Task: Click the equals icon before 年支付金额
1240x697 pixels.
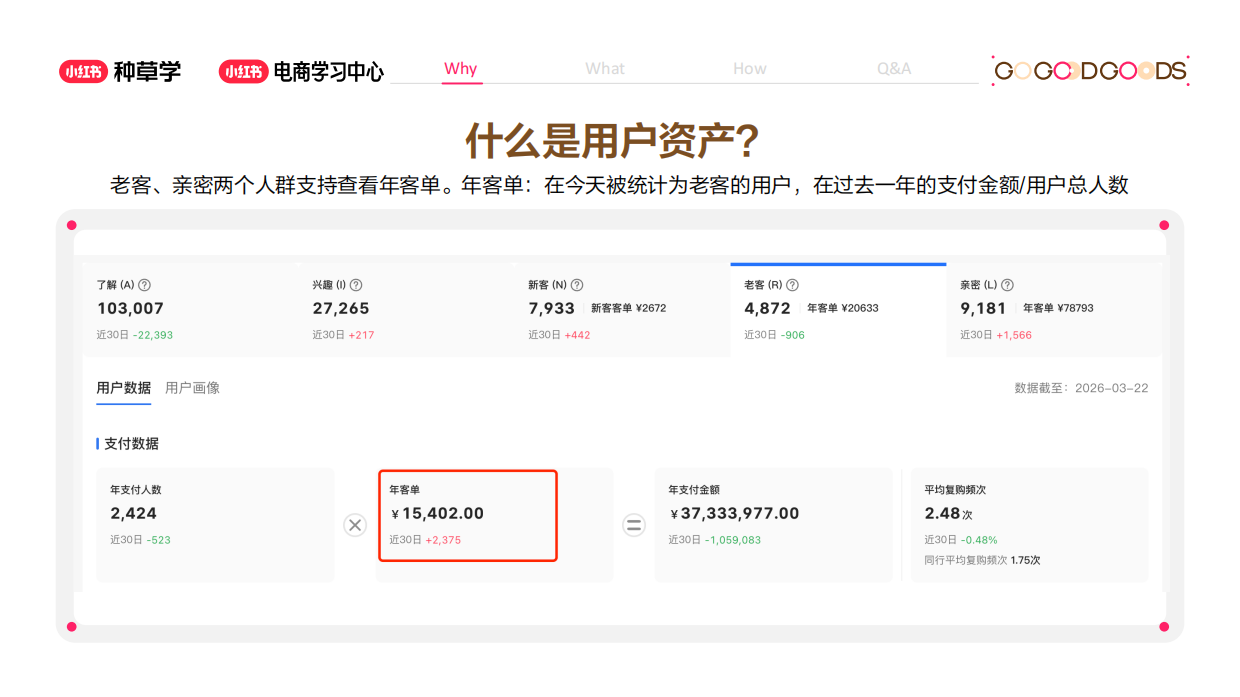Action: [x=634, y=524]
